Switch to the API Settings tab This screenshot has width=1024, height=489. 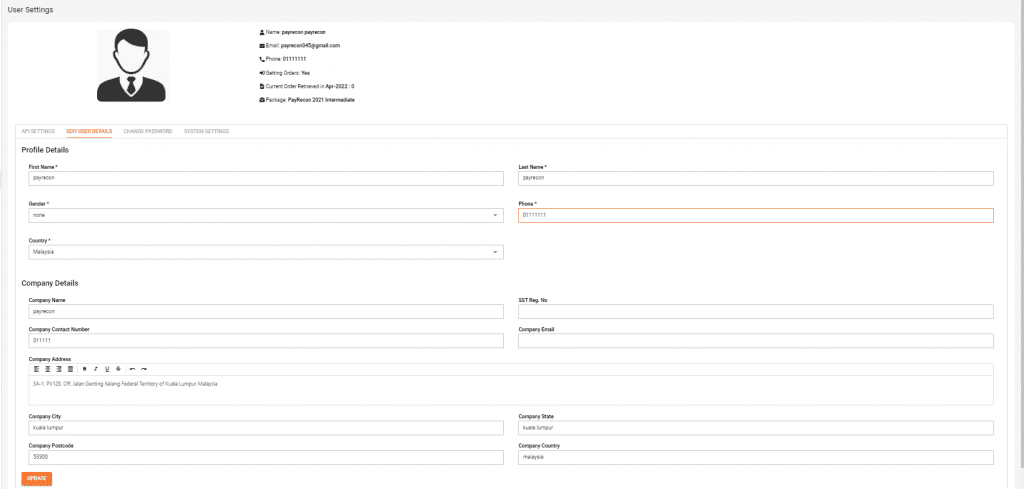pyautogui.click(x=38, y=131)
